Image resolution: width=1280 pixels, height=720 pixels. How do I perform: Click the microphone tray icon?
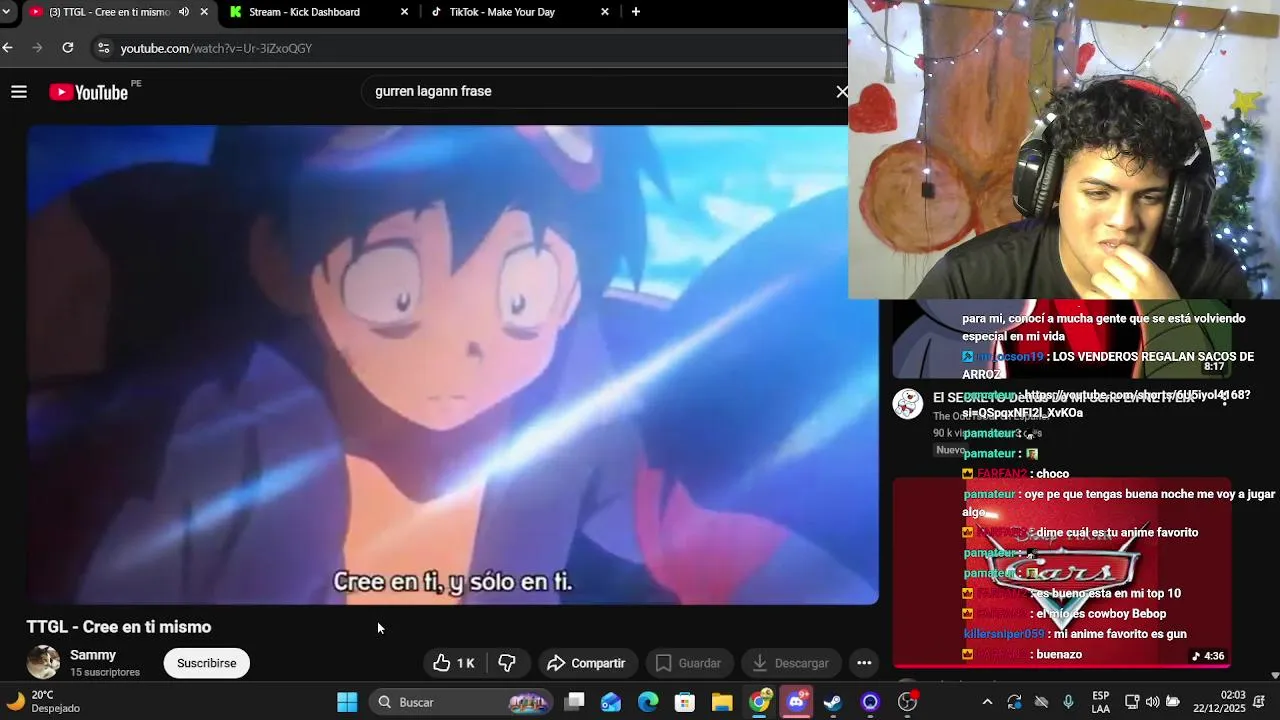point(1068,702)
